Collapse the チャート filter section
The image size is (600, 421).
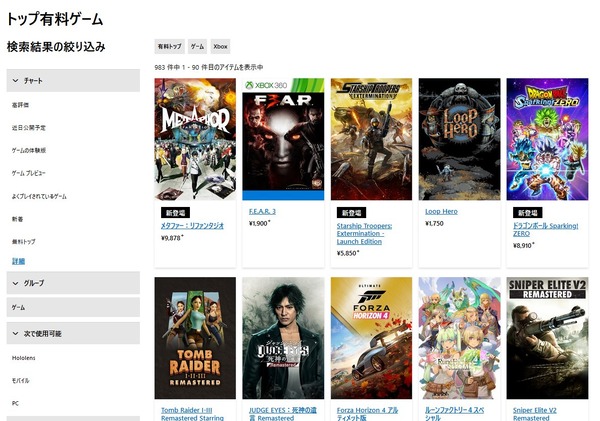[73, 80]
